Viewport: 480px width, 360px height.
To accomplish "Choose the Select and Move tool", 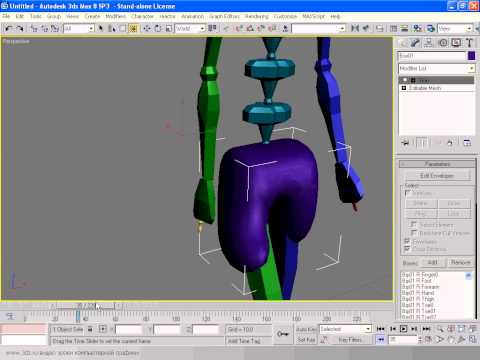I will (x=147, y=29).
